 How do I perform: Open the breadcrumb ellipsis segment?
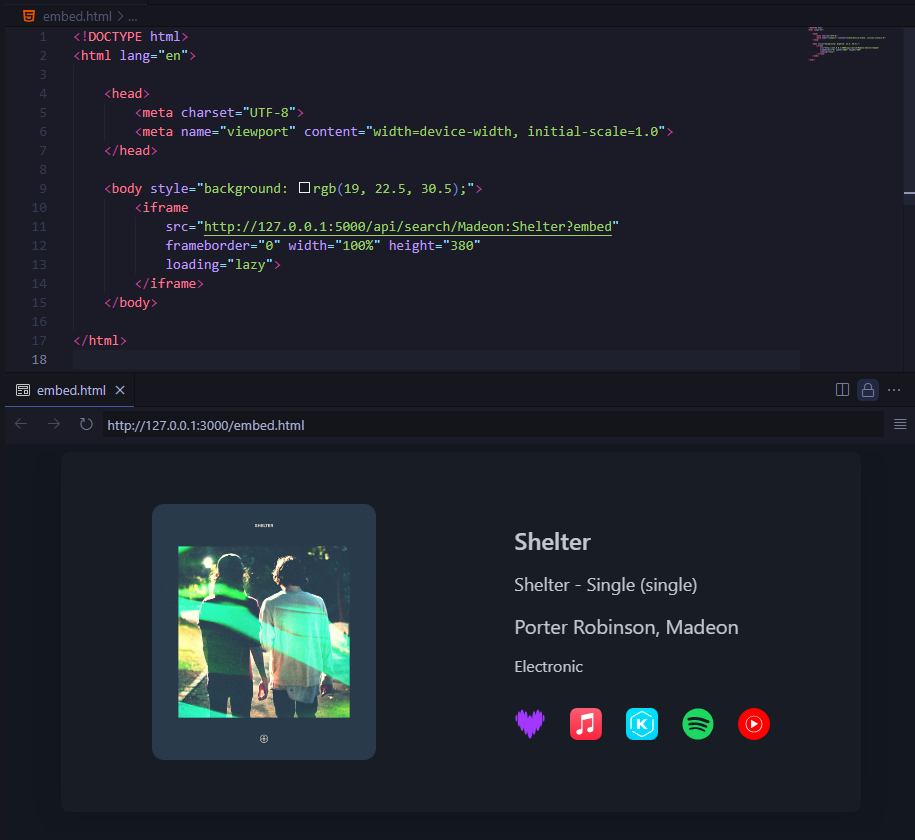tap(133, 17)
